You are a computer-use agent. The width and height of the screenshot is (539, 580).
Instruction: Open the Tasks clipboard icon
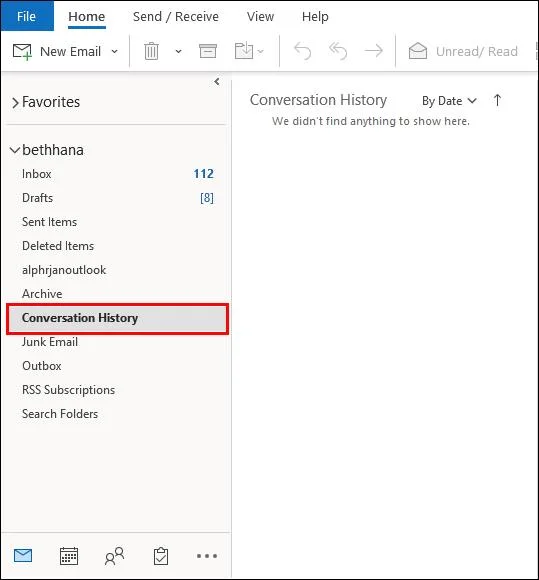point(161,556)
